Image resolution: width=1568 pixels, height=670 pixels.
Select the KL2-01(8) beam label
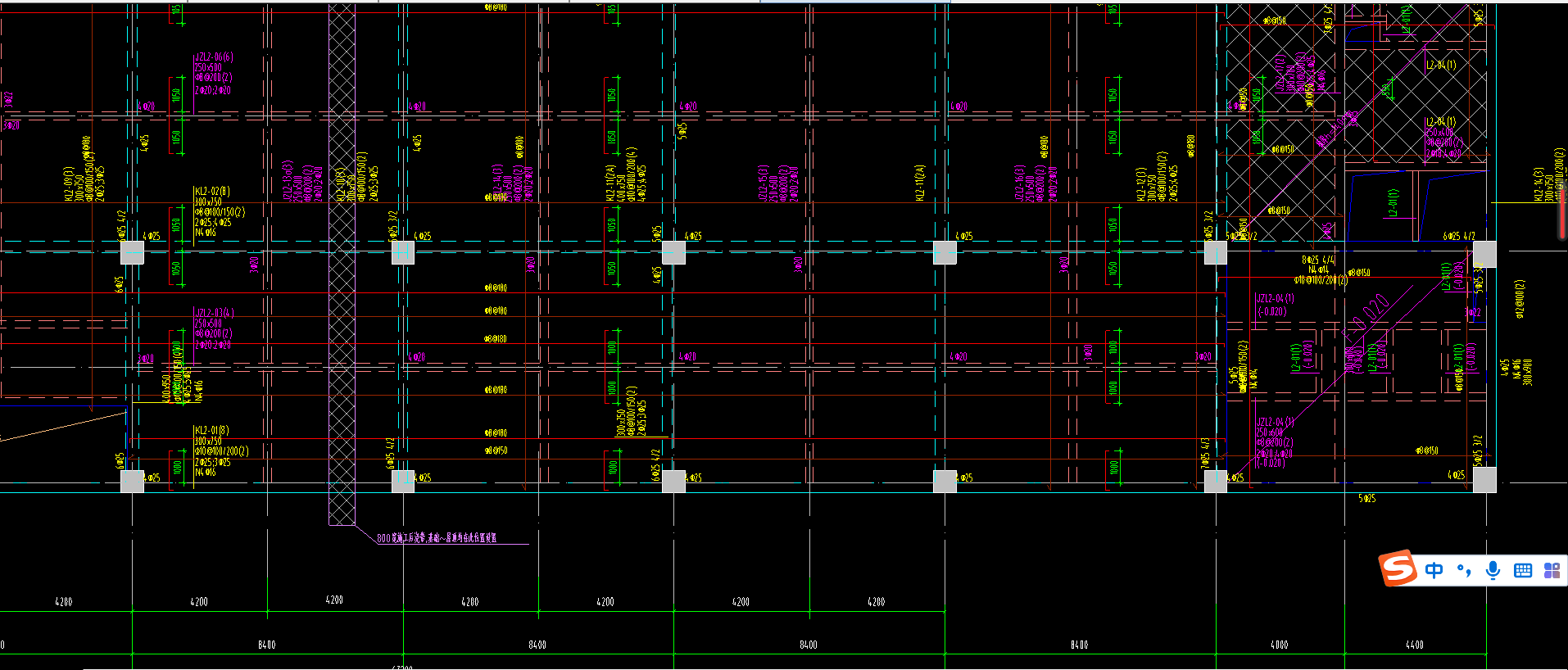pos(212,430)
